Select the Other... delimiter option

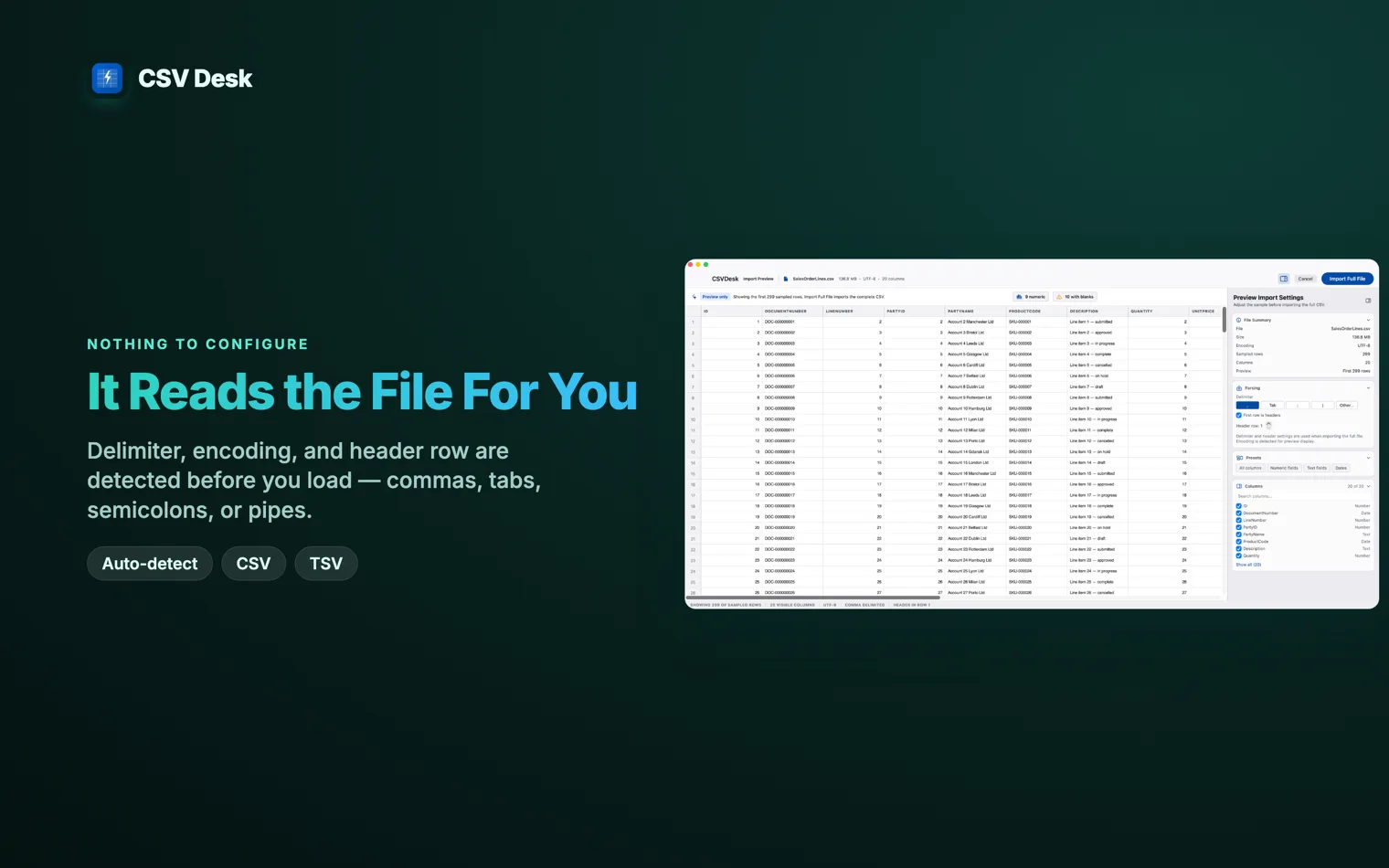click(1346, 406)
